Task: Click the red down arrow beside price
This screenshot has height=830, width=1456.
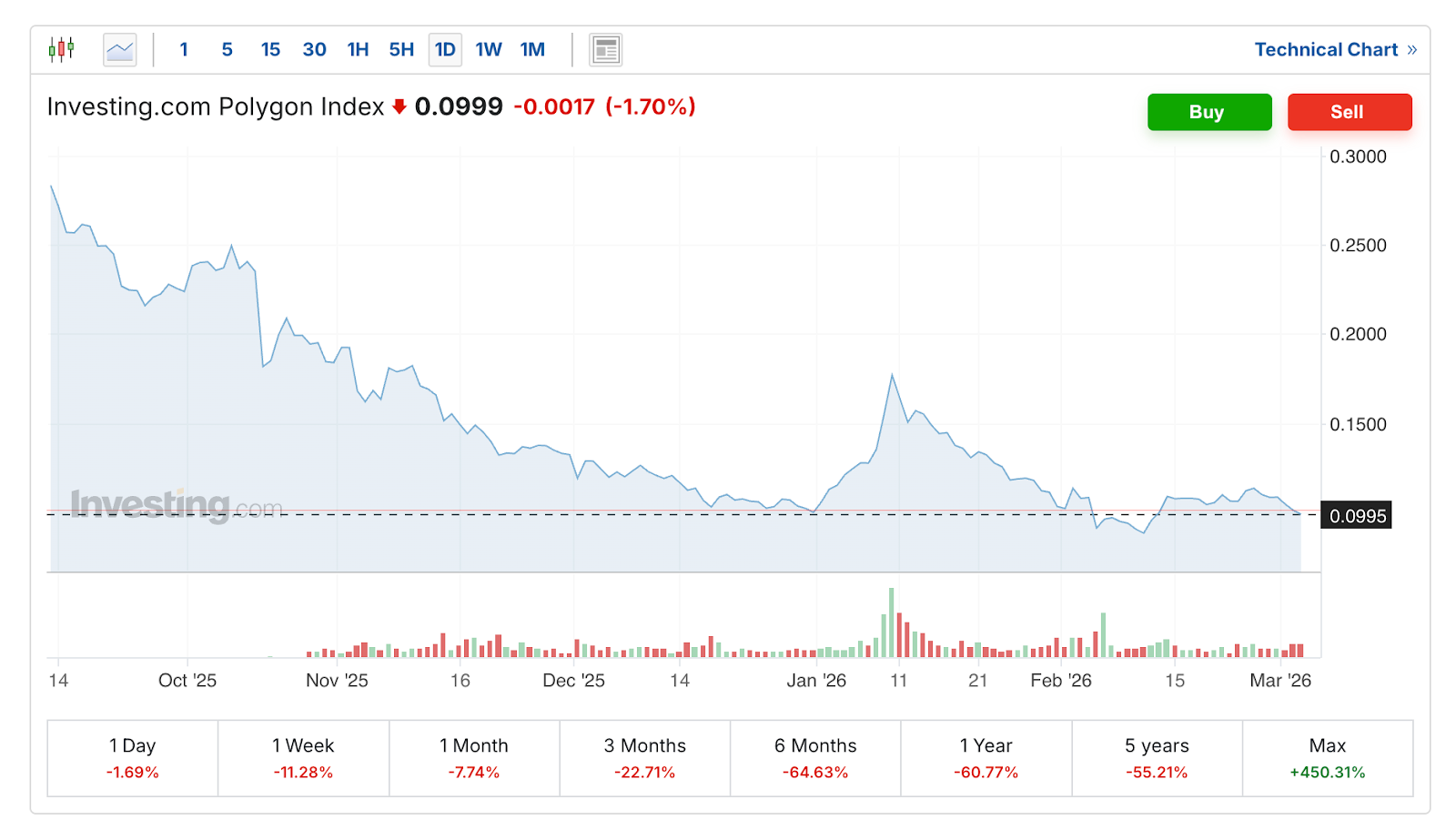Action: 399,106
